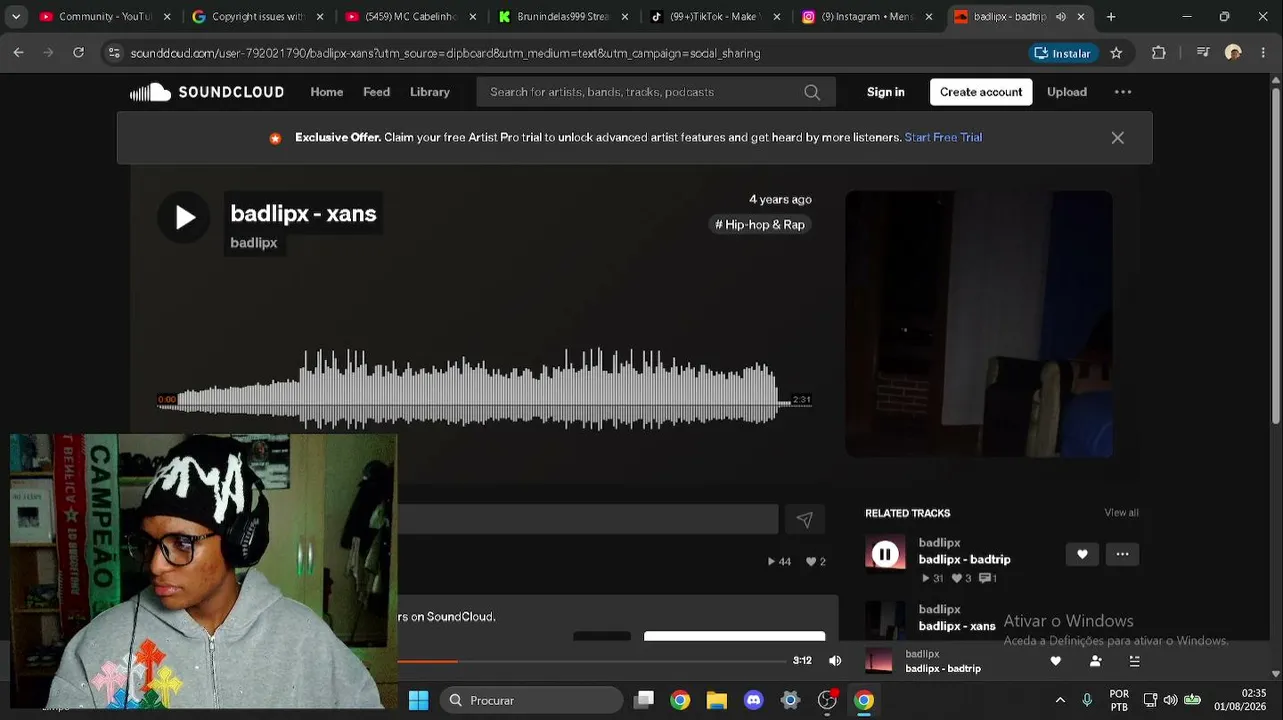Viewport: 1283px width, 720px height.
Task: Open the SoundCloud more options menu
Action: [x=1123, y=92]
